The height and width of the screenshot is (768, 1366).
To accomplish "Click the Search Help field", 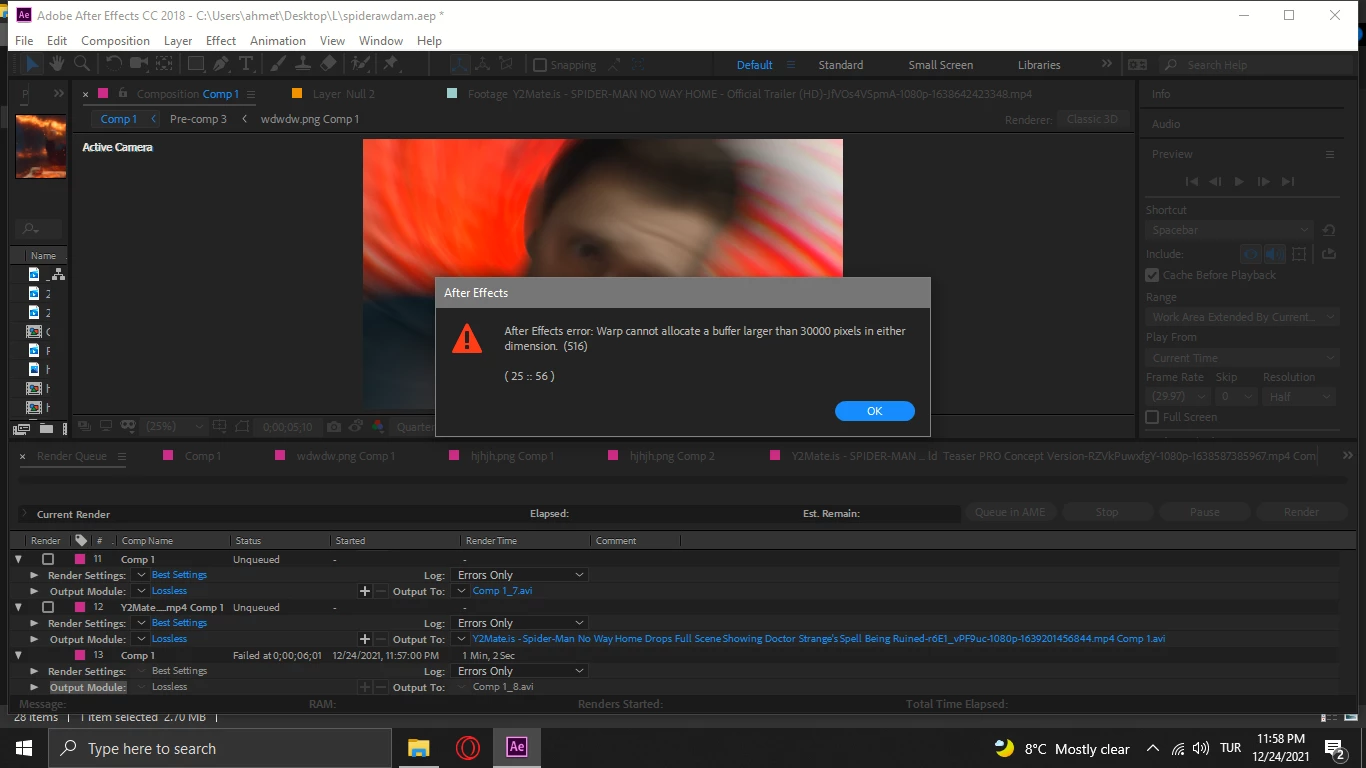I will tap(1258, 65).
